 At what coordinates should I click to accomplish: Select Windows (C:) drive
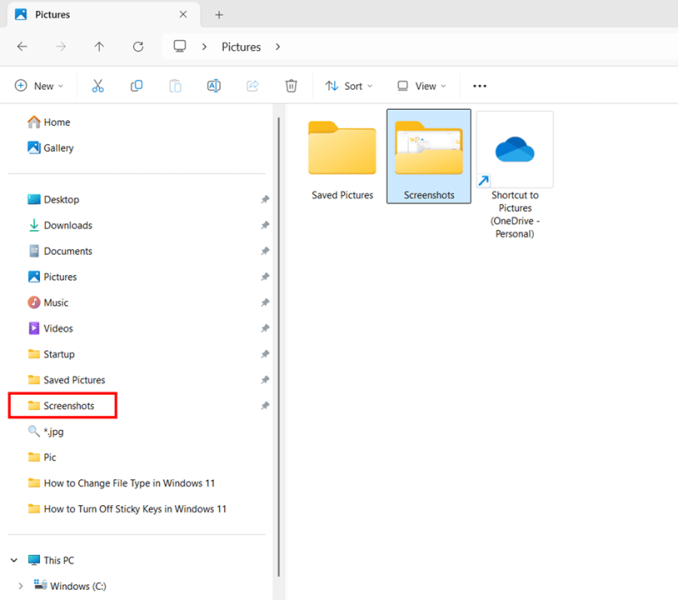point(70,586)
